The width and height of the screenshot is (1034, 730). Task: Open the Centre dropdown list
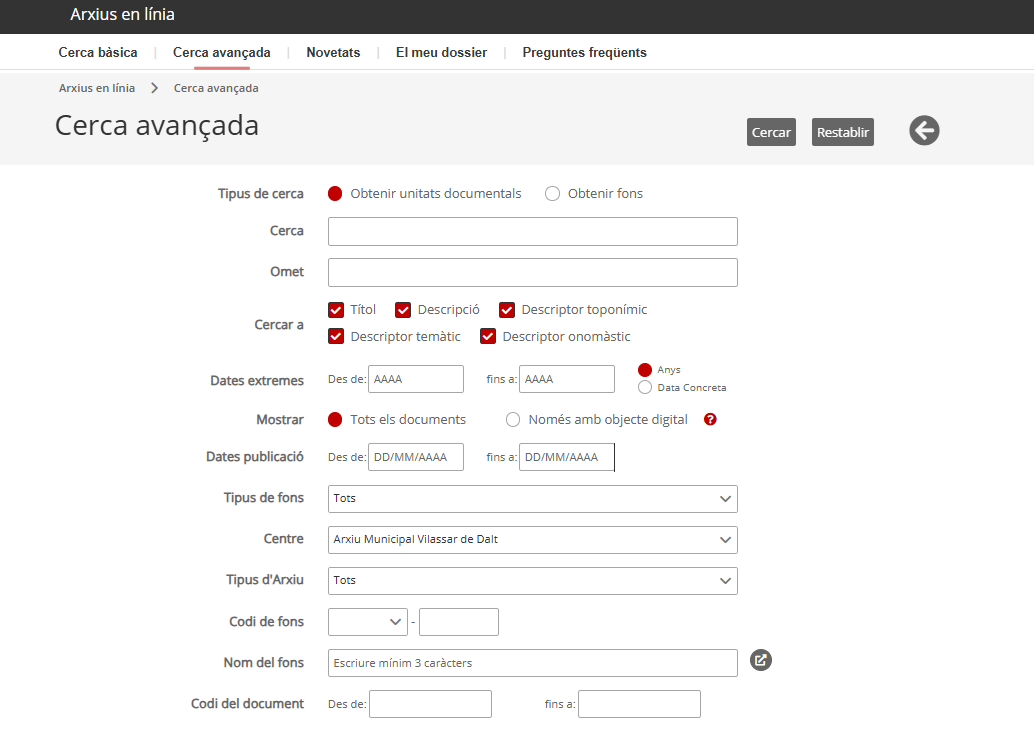tap(532, 540)
